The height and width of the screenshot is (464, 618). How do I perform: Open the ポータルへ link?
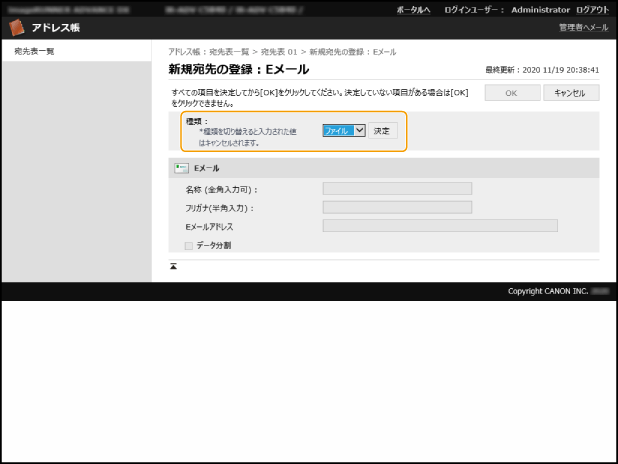click(412, 8)
